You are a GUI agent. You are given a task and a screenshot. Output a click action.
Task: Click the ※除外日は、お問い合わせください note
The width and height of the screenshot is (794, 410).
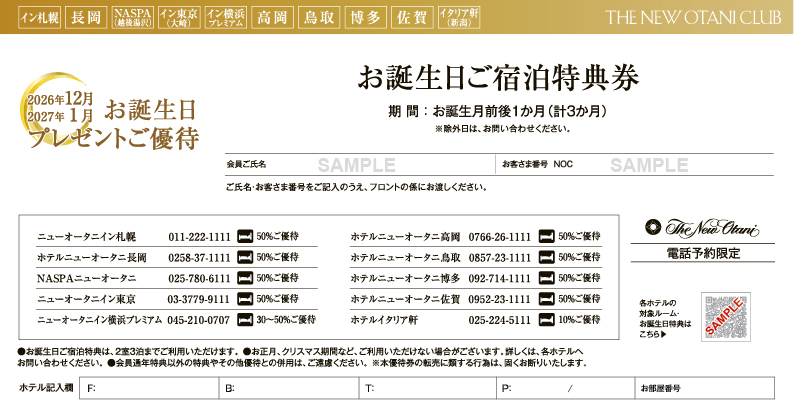click(x=503, y=129)
